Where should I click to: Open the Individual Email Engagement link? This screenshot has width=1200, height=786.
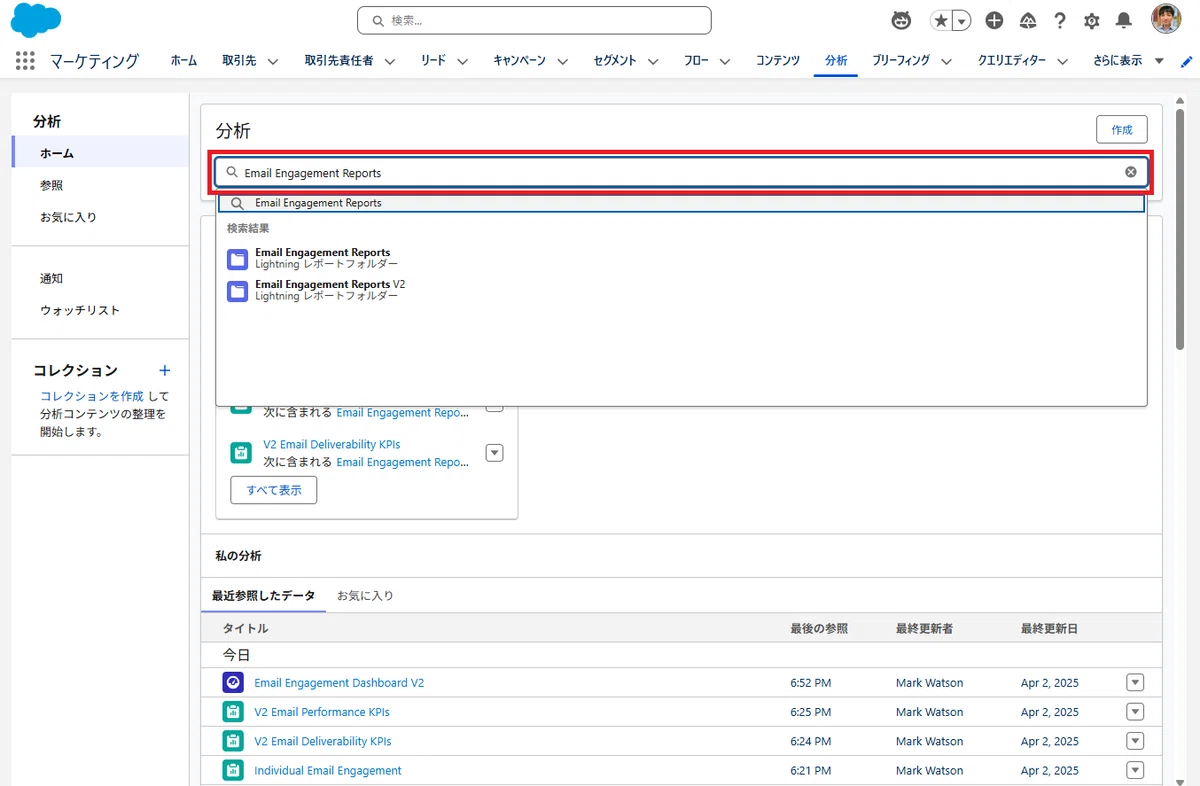point(328,770)
